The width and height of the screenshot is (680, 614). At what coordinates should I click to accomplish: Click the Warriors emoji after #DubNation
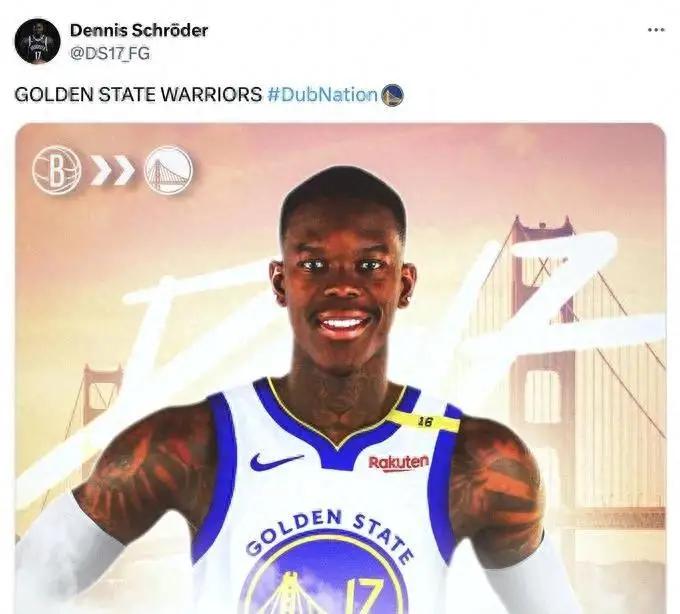point(392,95)
